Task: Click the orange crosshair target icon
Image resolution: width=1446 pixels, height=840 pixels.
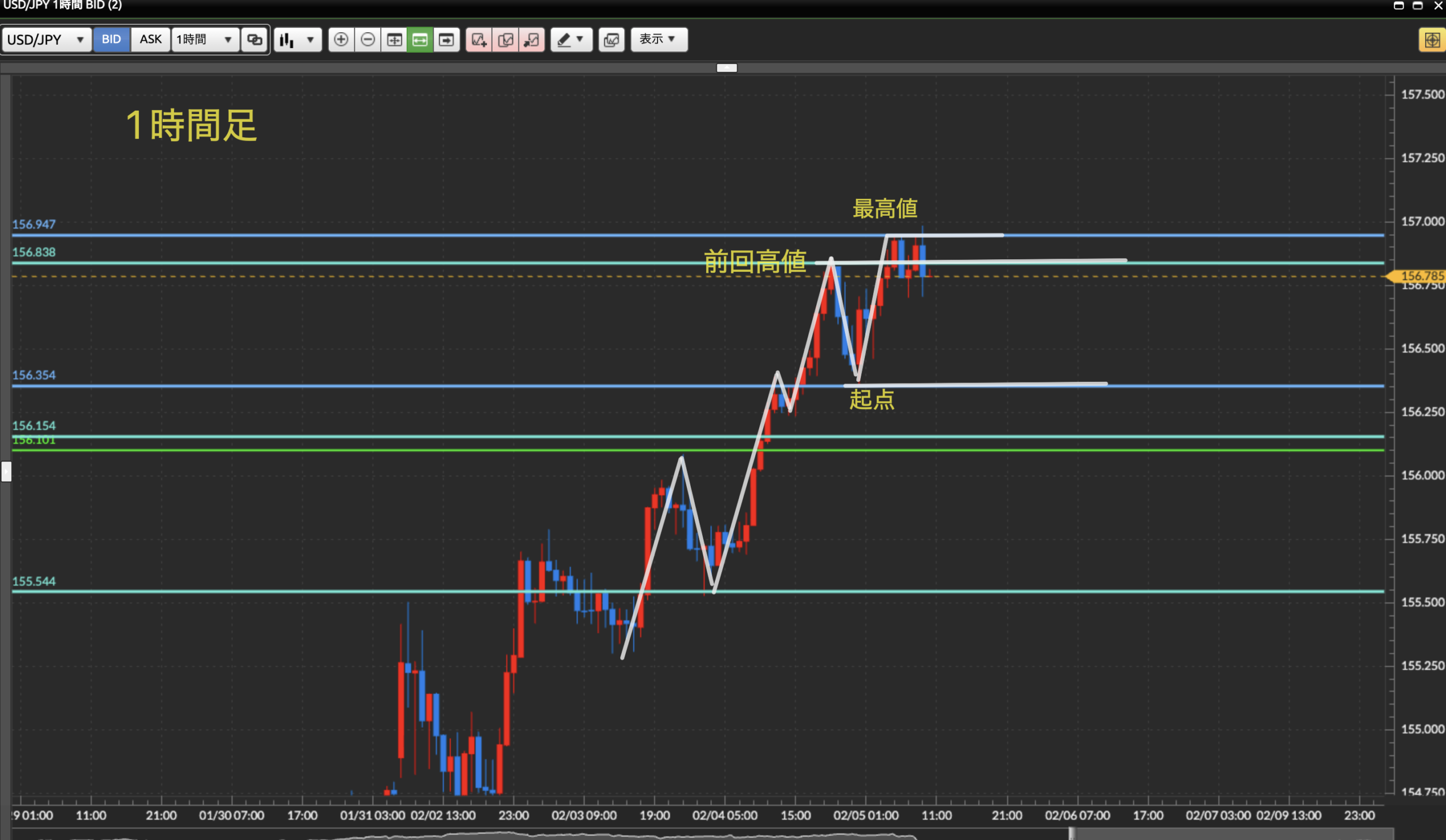Action: [x=1432, y=40]
